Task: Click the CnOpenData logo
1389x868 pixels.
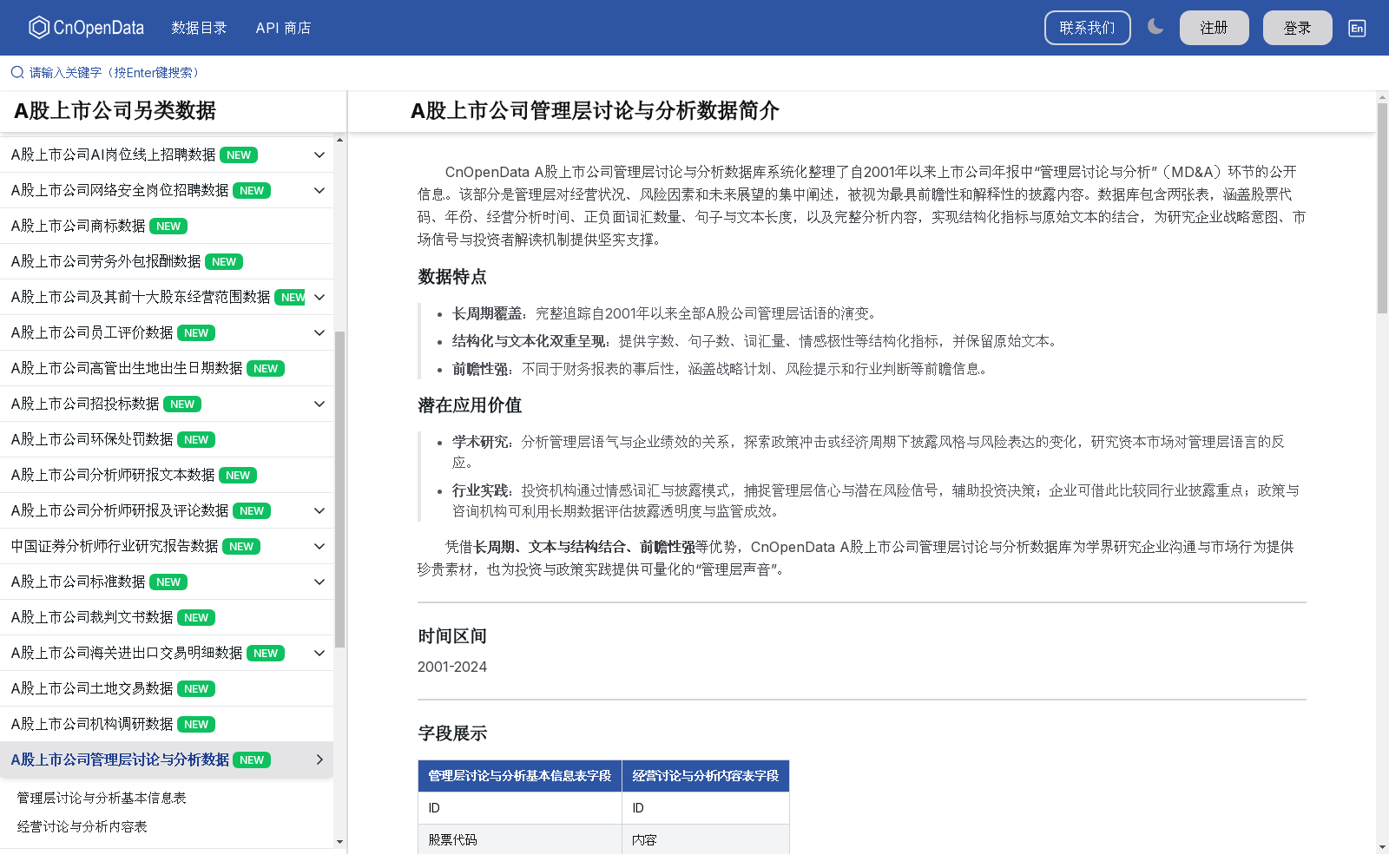Action: tap(86, 28)
